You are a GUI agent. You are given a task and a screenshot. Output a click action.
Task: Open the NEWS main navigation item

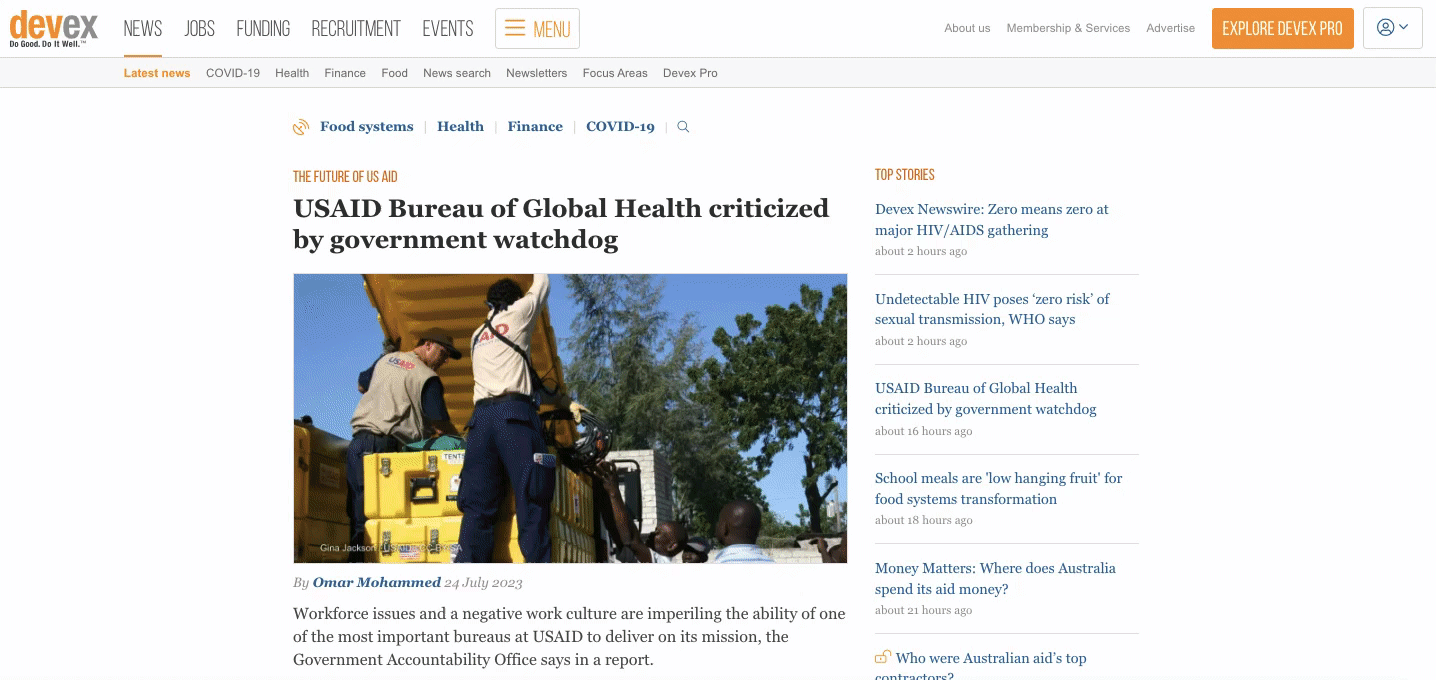(x=143, y=29)
